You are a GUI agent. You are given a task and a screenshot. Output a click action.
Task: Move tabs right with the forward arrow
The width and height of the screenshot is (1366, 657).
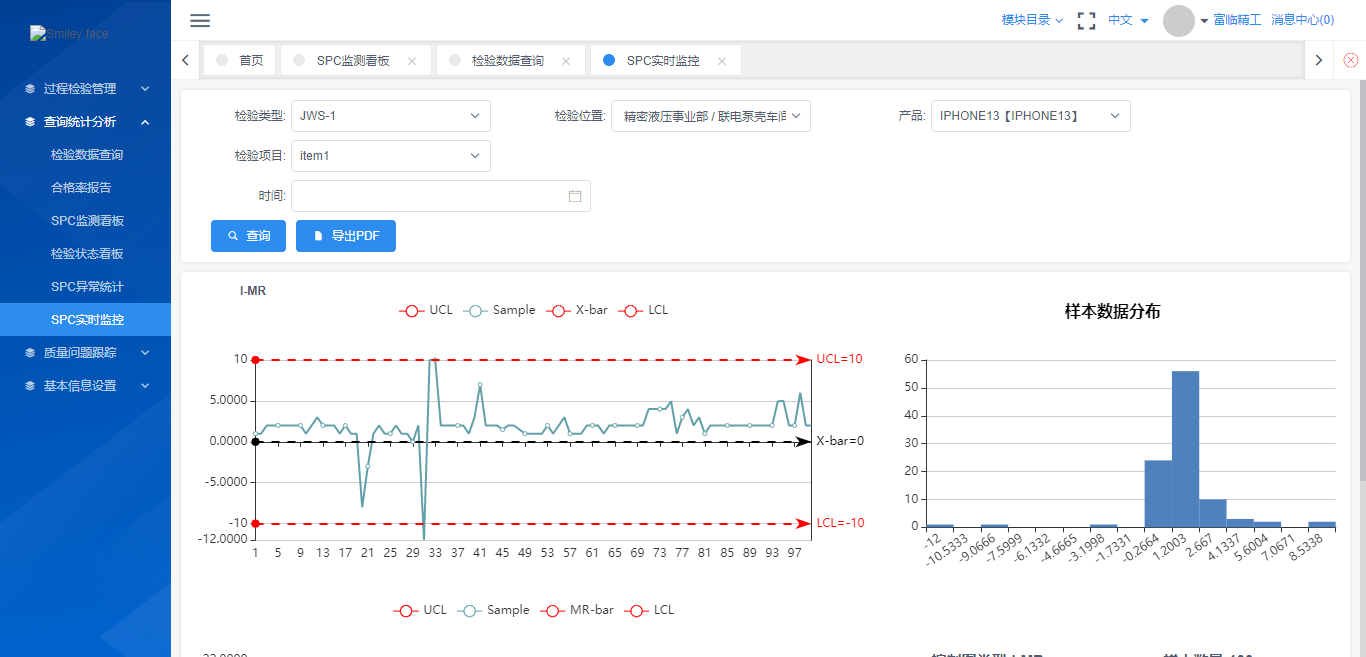1319,60
